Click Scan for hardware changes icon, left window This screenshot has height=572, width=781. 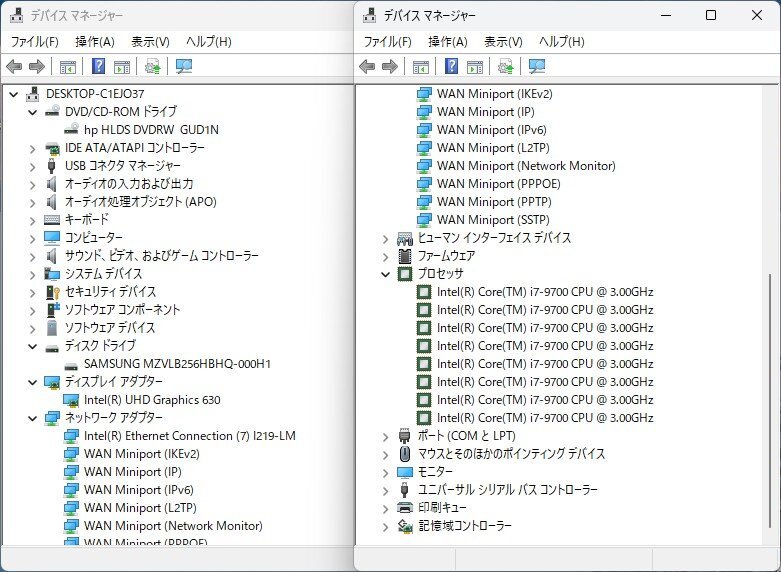(x=184, y=66)
